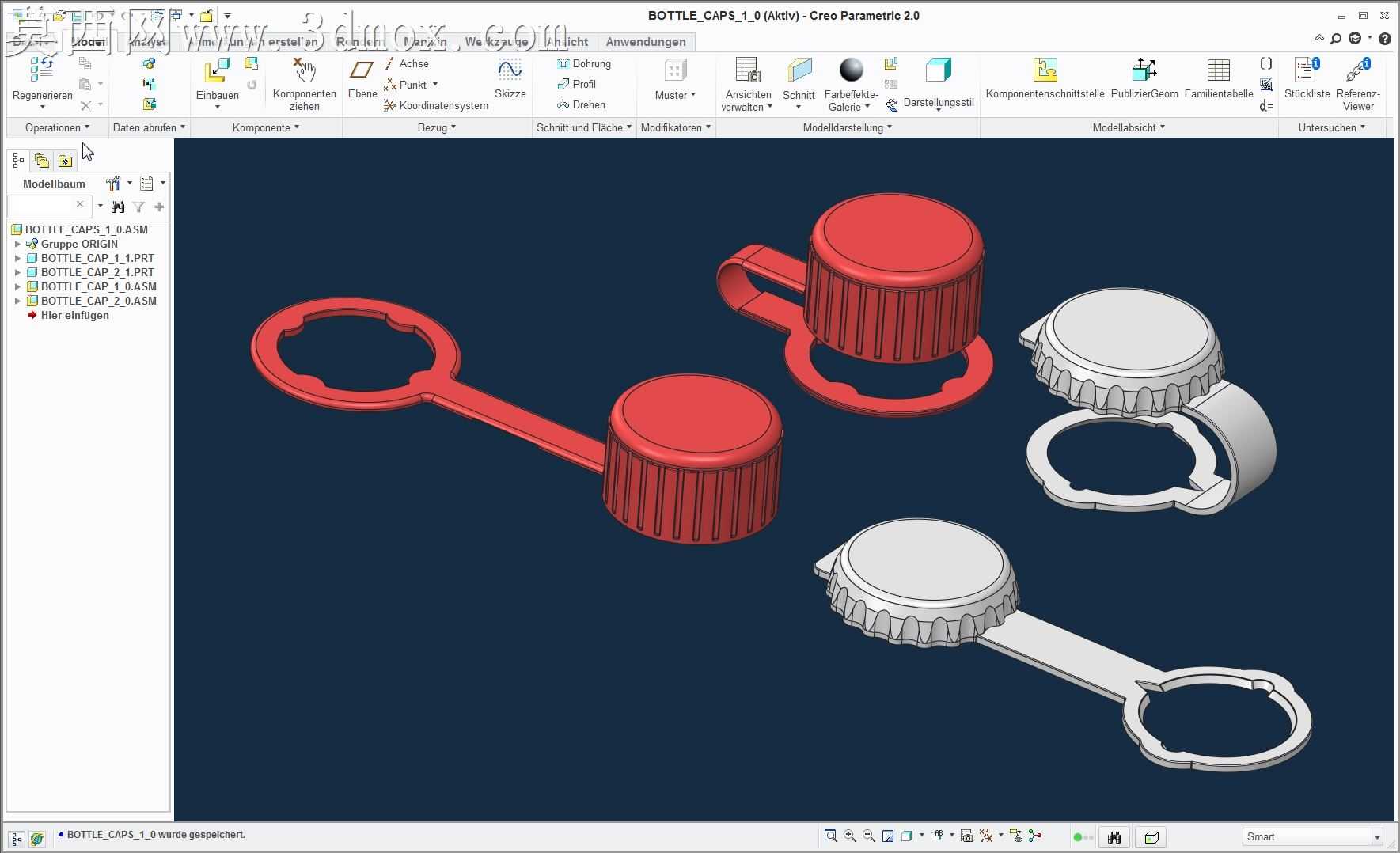Viewport: 1400px width, 853px height.
Task: Select the Einbauen assemble icon
Action: click(216, 70)
